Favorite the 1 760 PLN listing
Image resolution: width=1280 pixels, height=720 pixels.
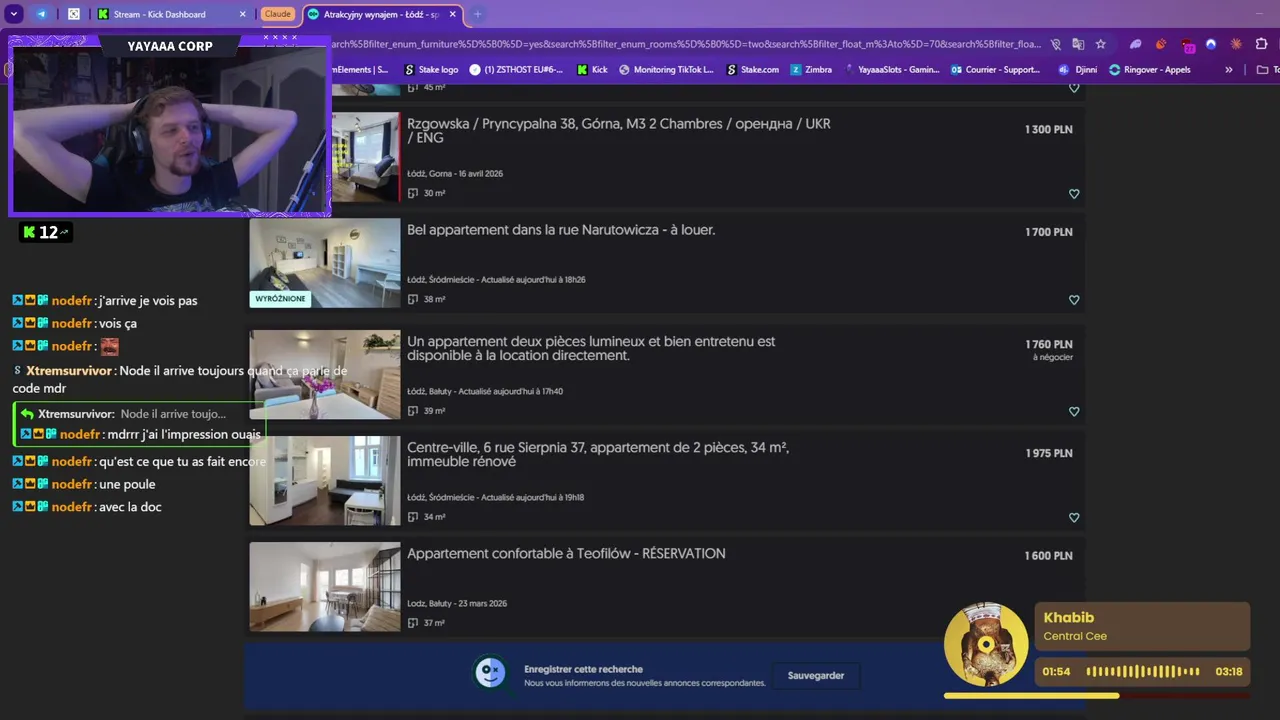(x=1074, y=412)
